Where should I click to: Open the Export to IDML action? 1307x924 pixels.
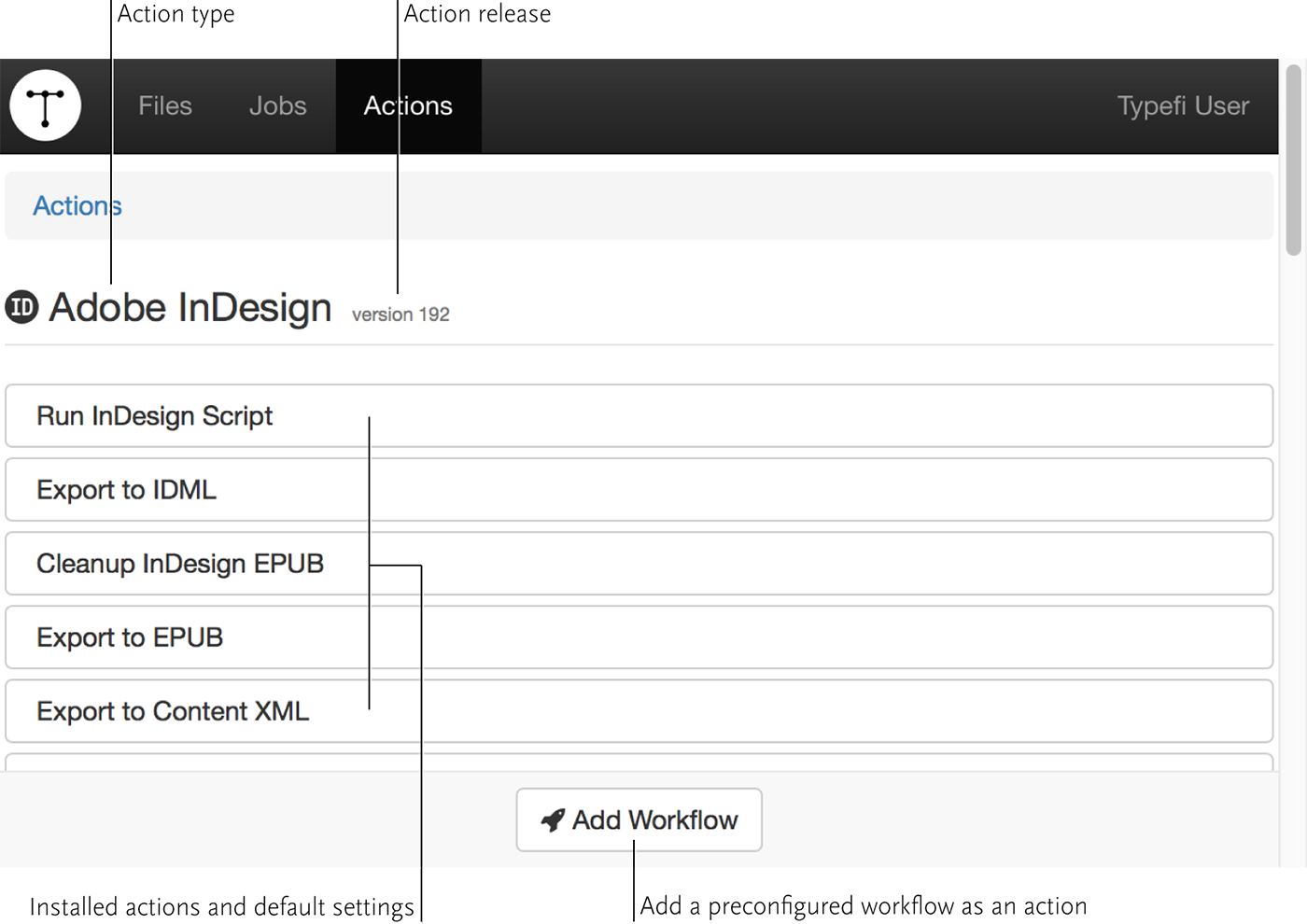click(639, 489)
